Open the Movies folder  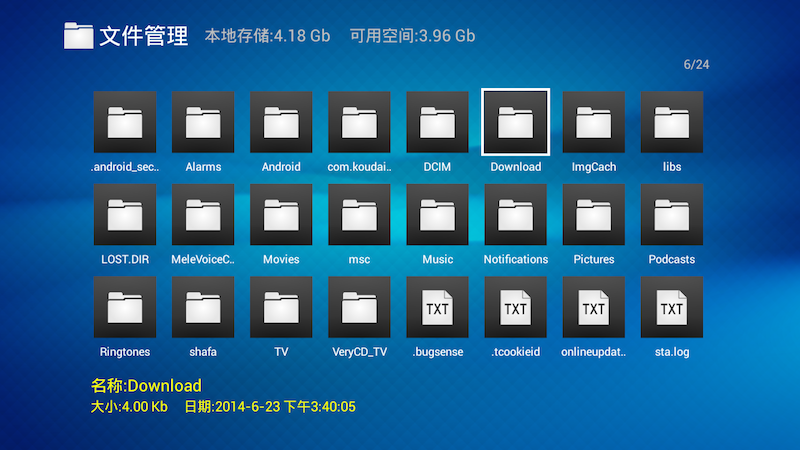pos(281,215)
